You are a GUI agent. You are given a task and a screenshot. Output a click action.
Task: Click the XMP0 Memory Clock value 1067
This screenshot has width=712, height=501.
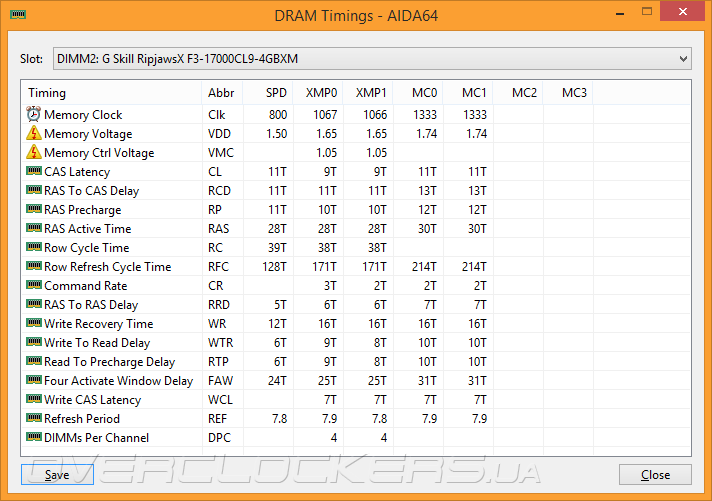point(325,115)
